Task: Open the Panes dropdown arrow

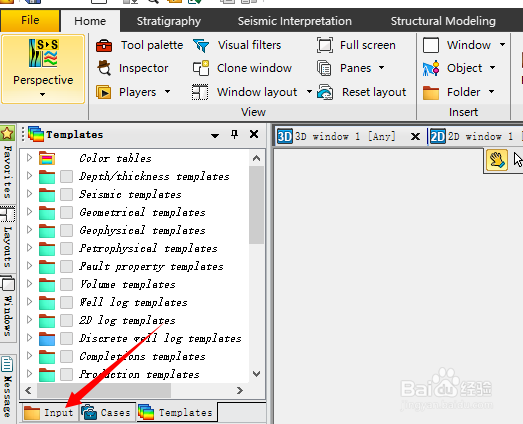Action: 382,68
